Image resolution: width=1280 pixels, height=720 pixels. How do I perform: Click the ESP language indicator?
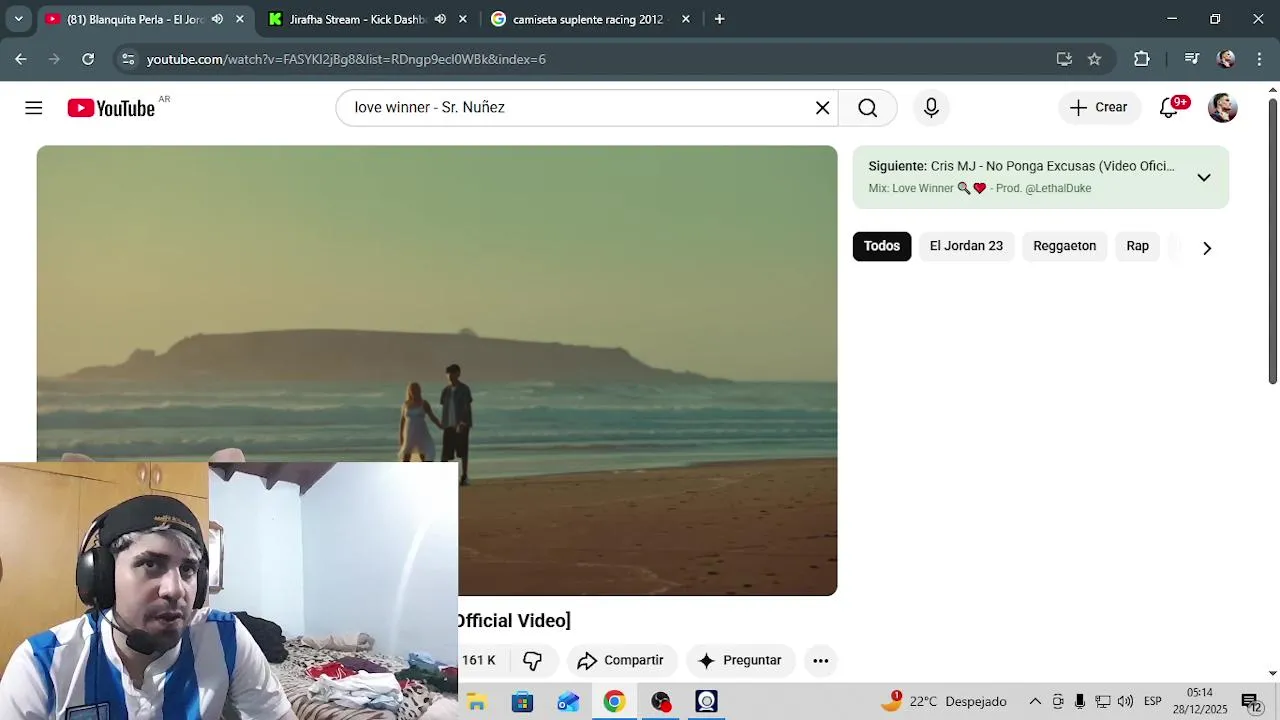tap(1152, 701)
